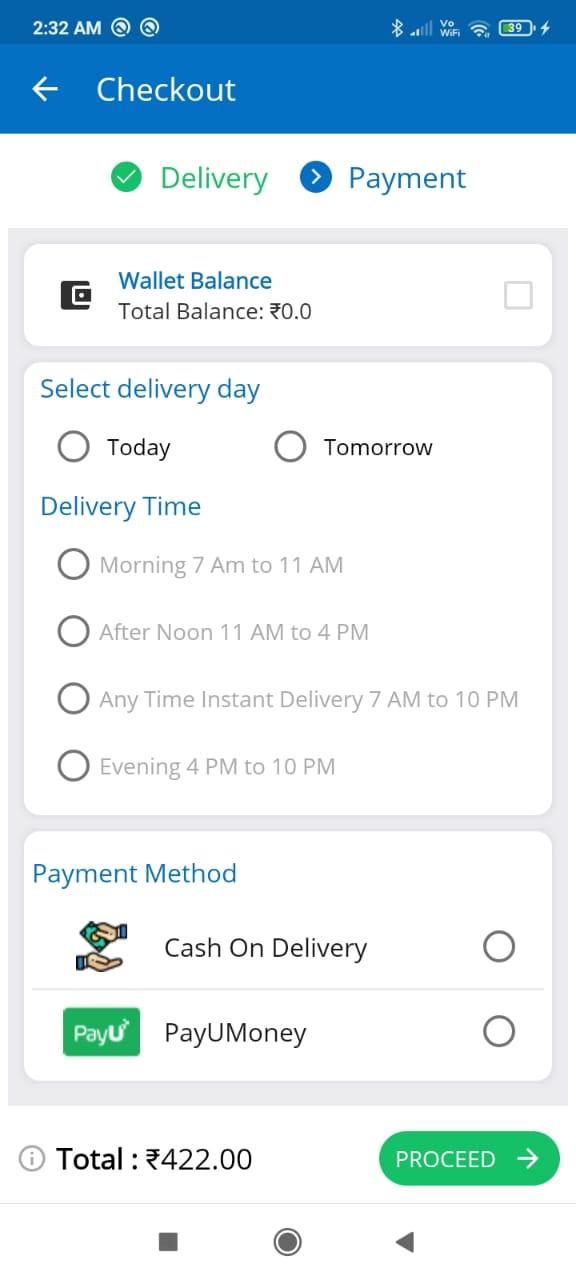This screenshot has width=576, height=1280.
Task: Tap the blue Payment chevron icon
Action: 316,178
